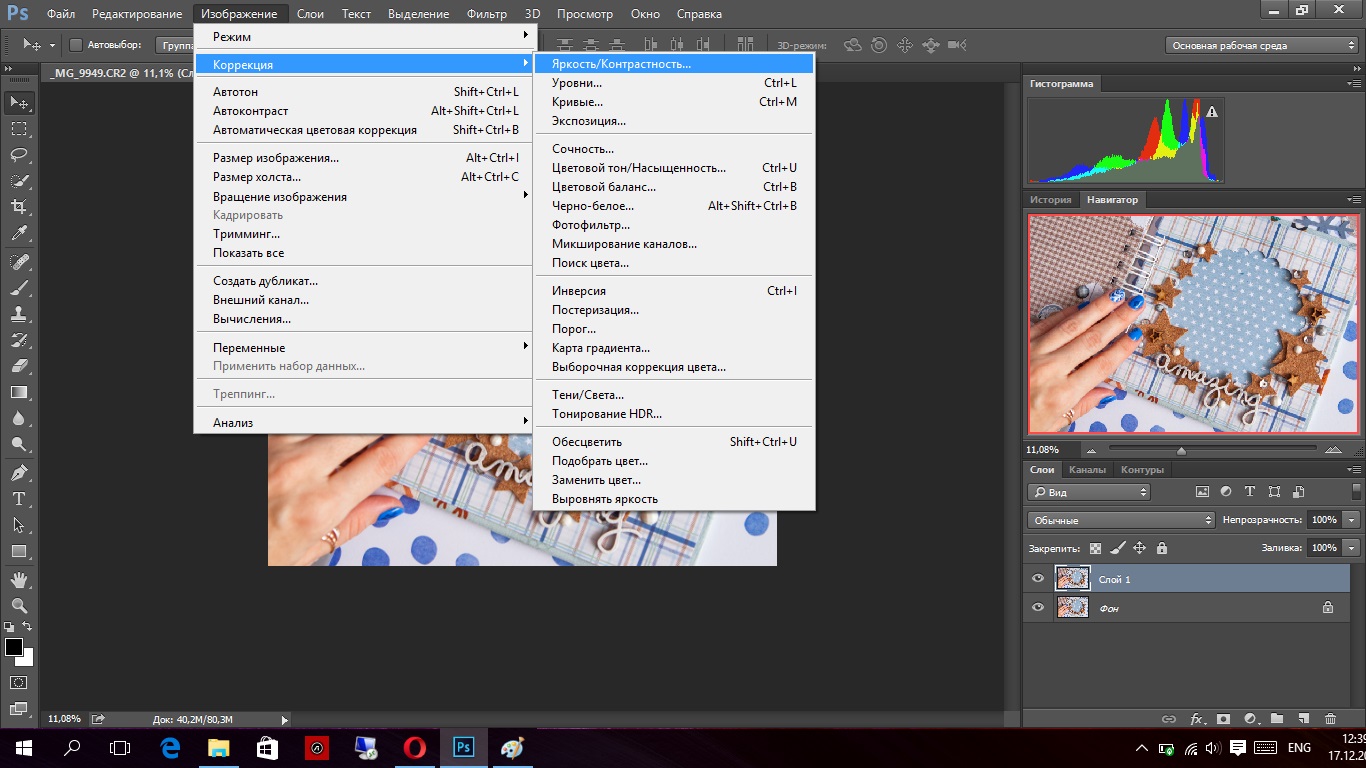Toggle visibility of the Фон layer
Viewport: 1366px width, 768px height.
point(1037,607)
